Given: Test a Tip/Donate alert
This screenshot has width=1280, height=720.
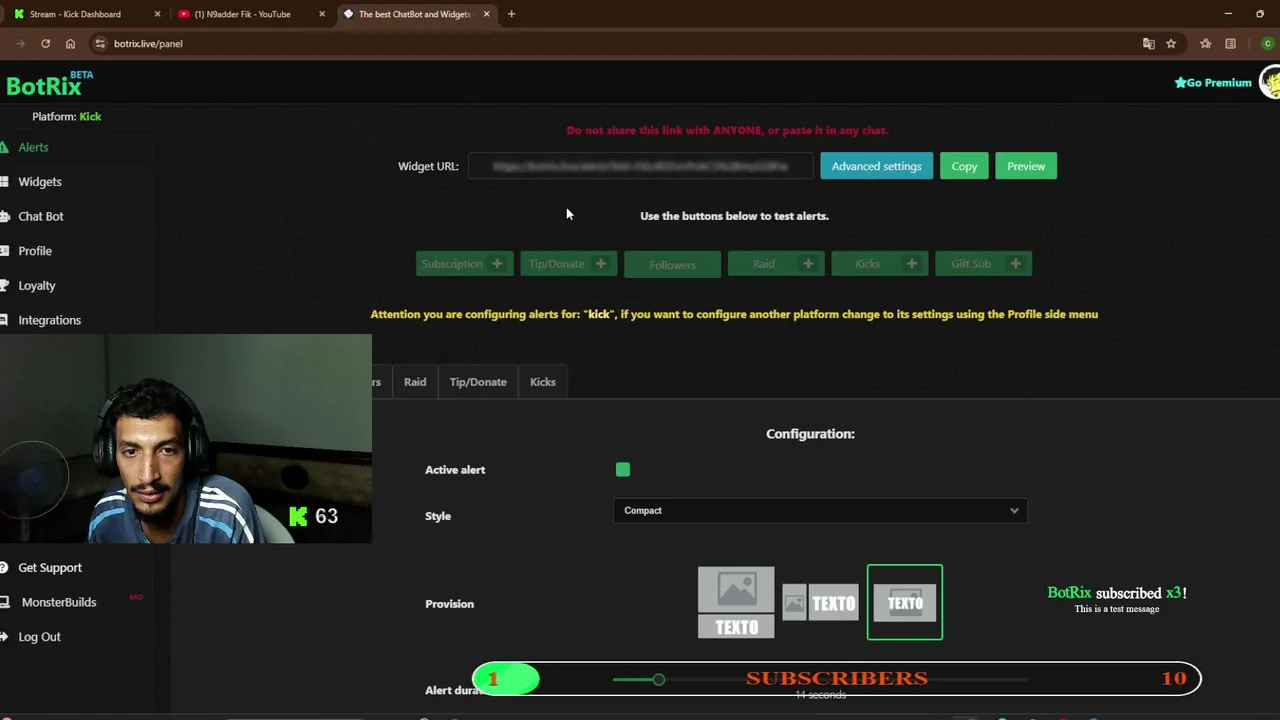Looking at the screenshot, I should click(556, 264).
